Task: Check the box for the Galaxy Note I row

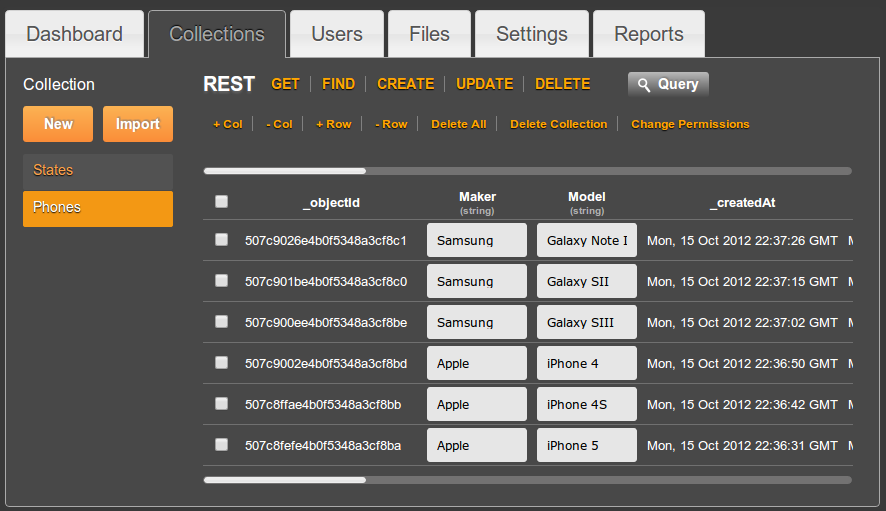Action: tap(221, 240)
